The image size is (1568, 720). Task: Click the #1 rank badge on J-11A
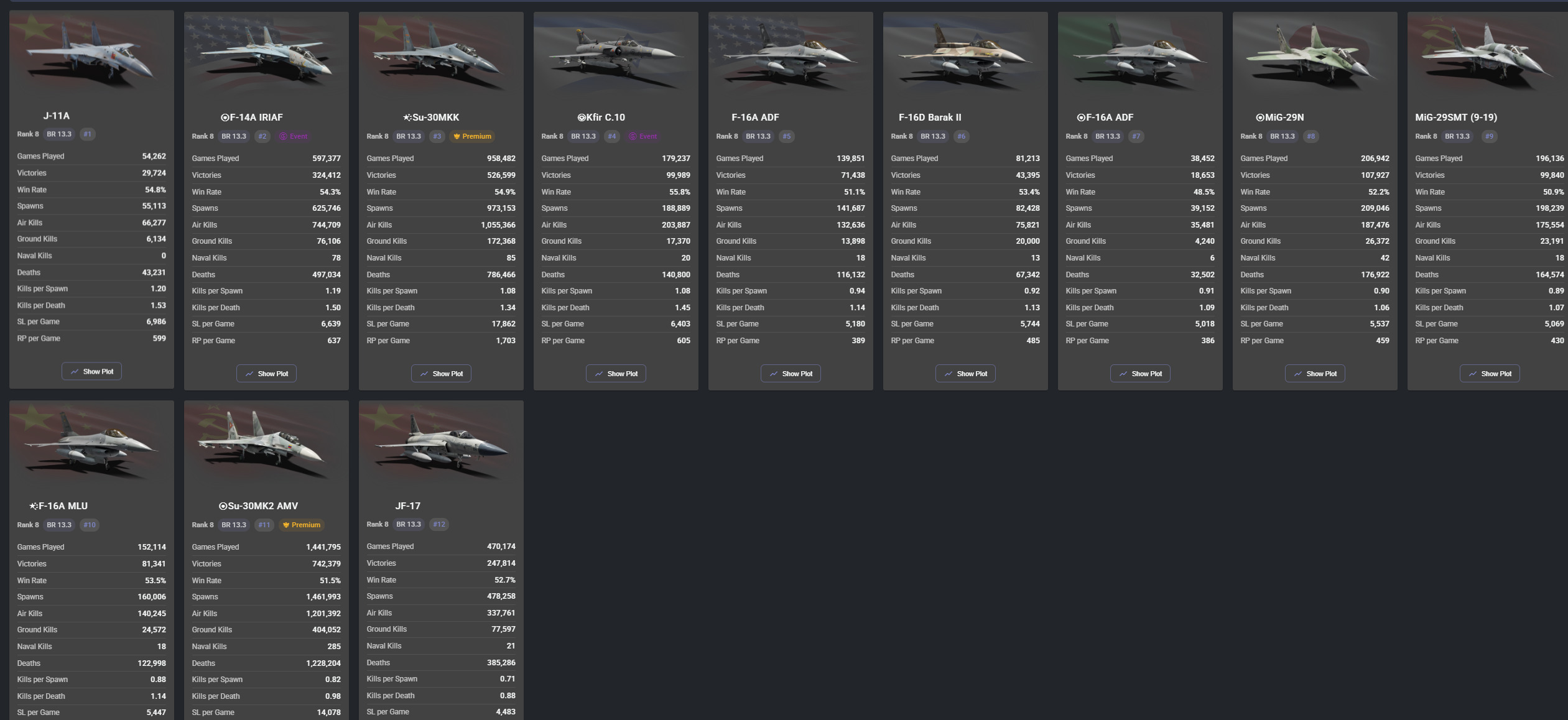(88, 134)
